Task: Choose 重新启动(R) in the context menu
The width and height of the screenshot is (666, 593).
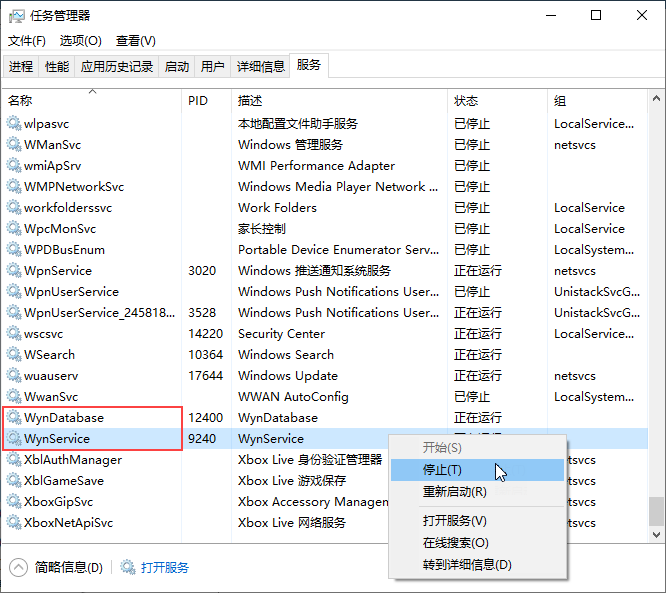Action: tap(477, 492)
